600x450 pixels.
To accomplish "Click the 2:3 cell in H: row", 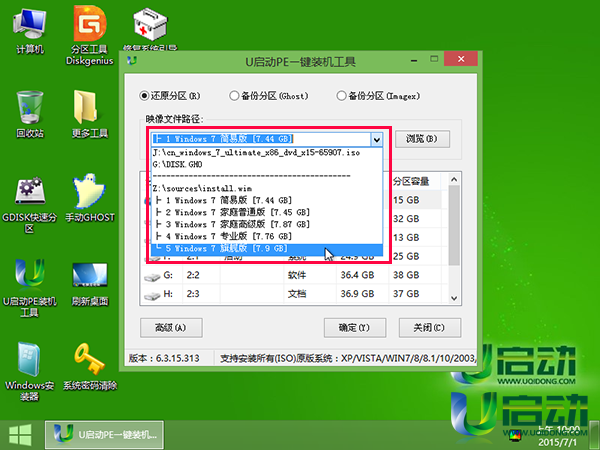I will (x=193, y=293).
